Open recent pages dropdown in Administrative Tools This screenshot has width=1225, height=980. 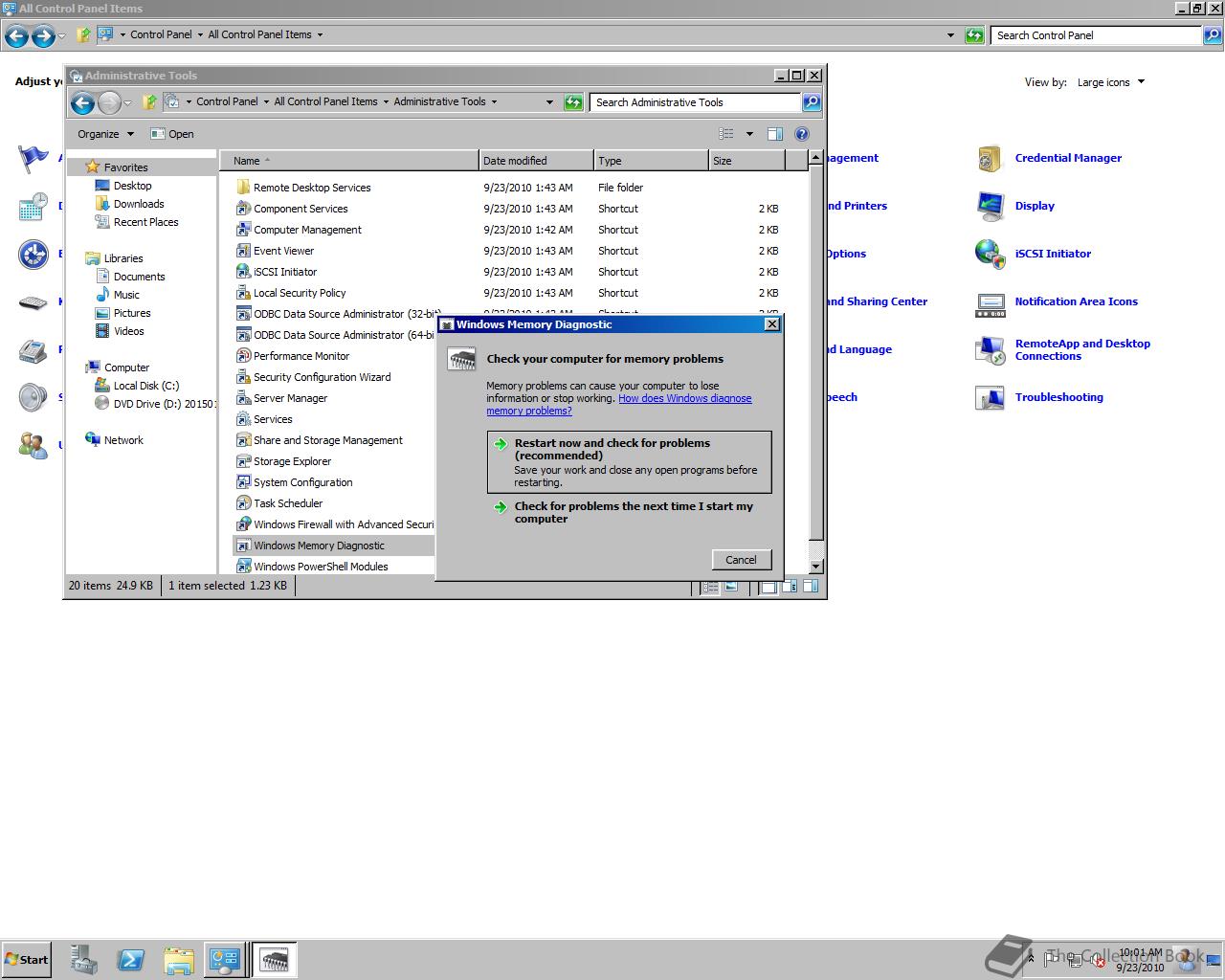click(x=127, y=102)
